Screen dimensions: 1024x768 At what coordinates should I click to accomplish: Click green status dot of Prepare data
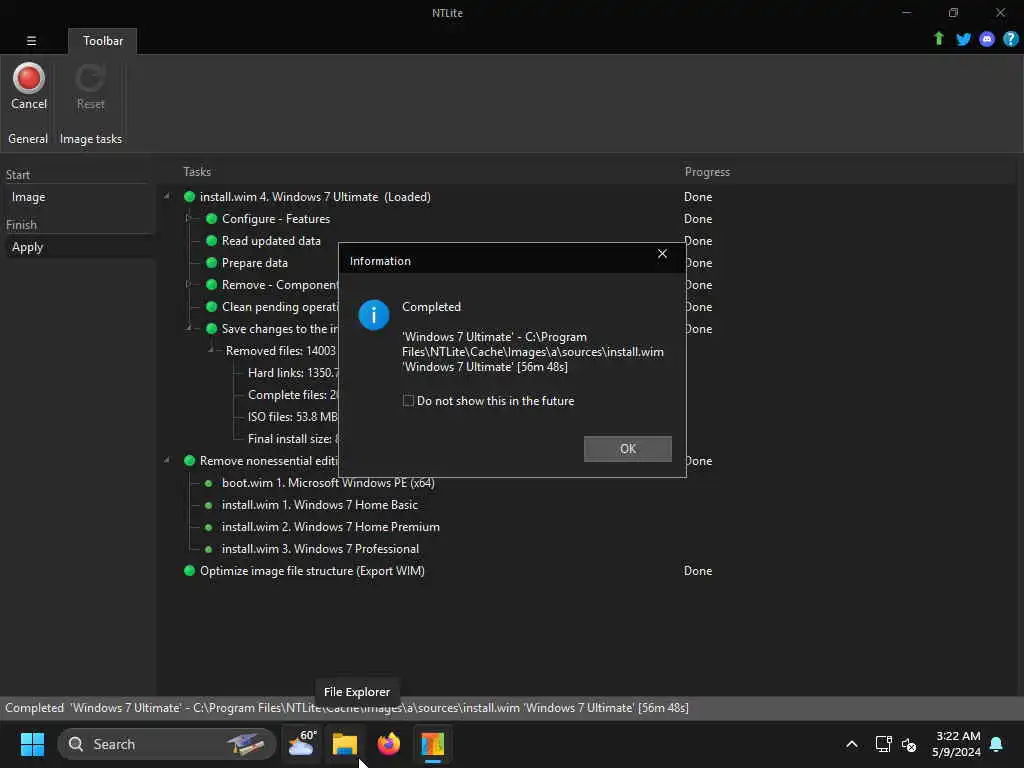click(x=211, y=263)
